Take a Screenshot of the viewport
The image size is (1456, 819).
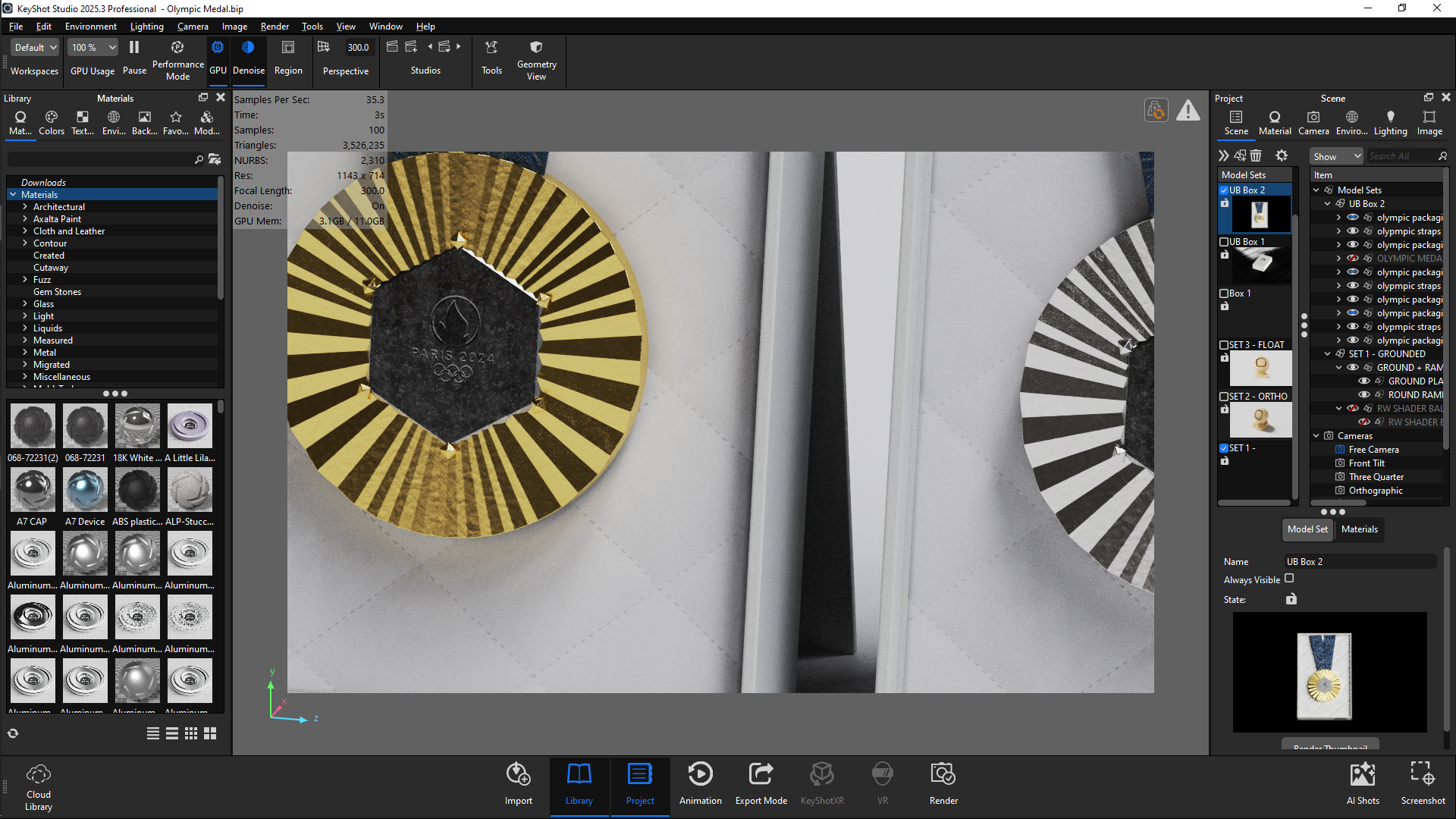point(1423,783)
